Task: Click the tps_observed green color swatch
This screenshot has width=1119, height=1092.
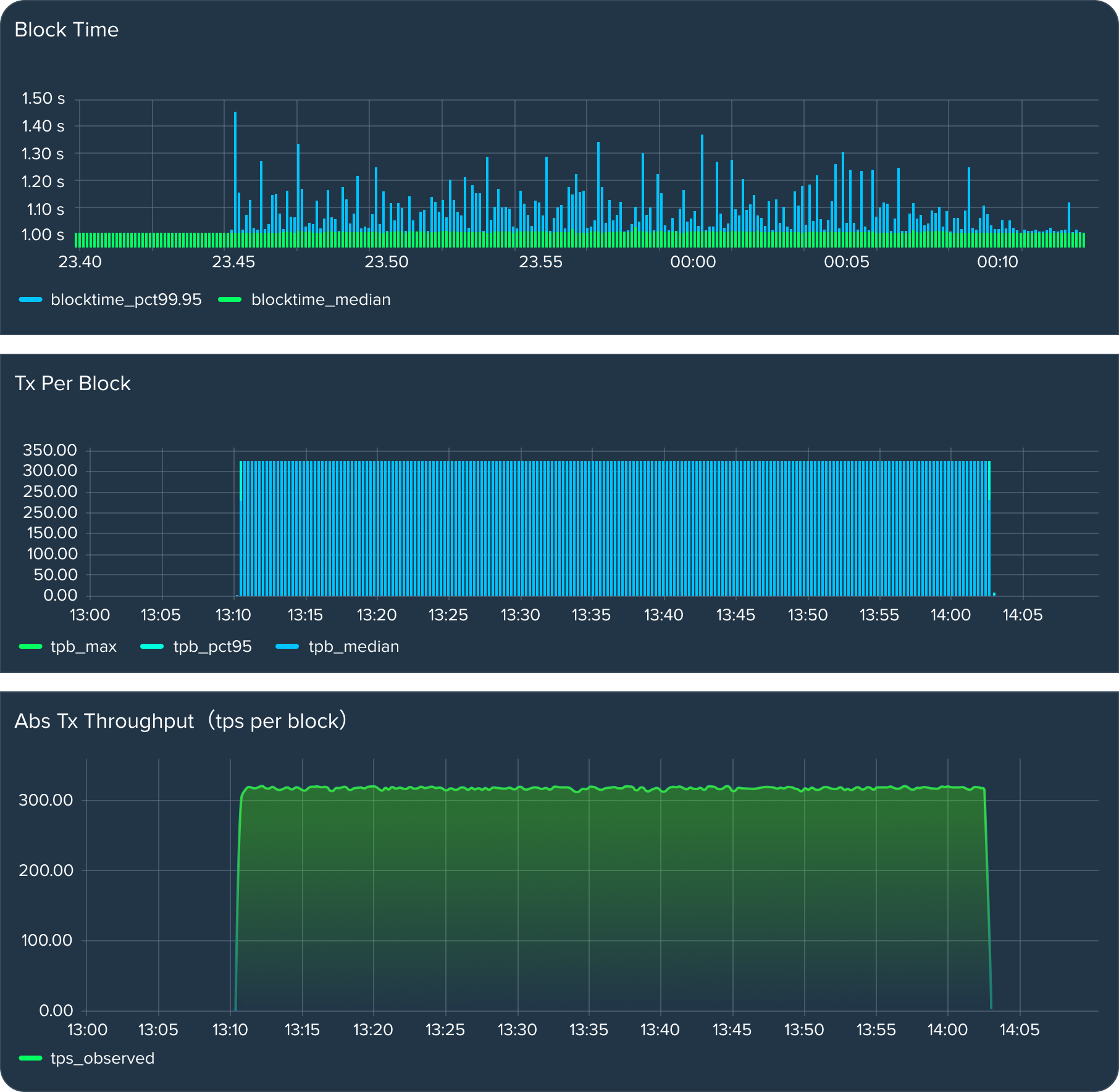Action: click(30, 1058)
